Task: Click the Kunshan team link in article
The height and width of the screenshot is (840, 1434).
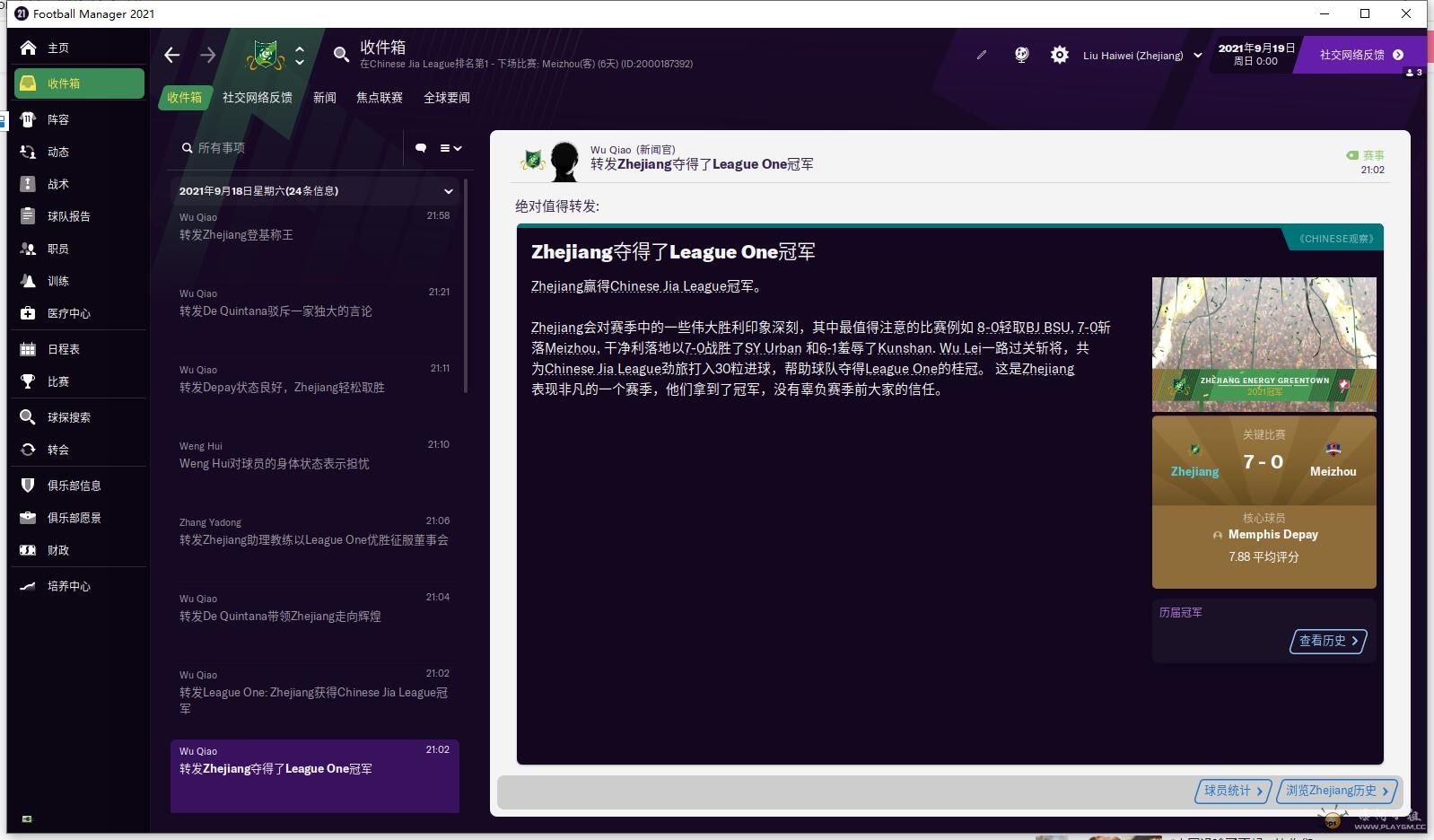Action: [x=905, y=348]
